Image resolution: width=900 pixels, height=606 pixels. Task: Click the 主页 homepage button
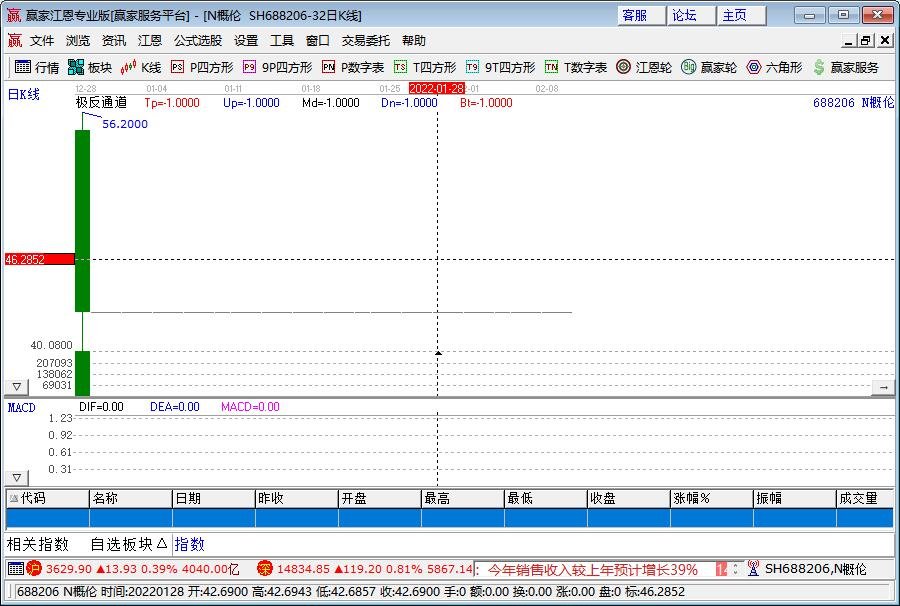742,15
